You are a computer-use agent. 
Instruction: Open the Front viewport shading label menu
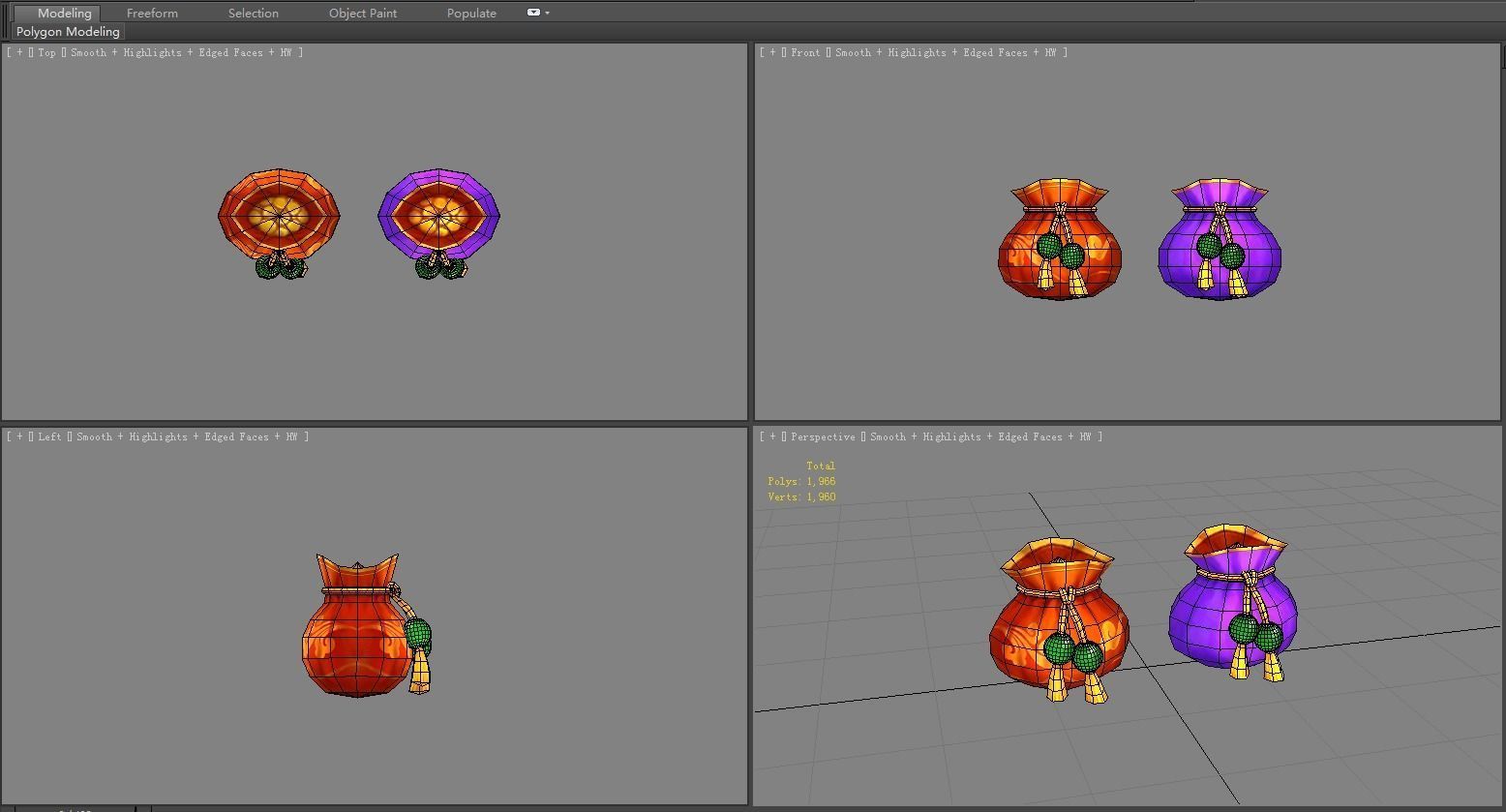pyautogui.click(x=946, y=52)
